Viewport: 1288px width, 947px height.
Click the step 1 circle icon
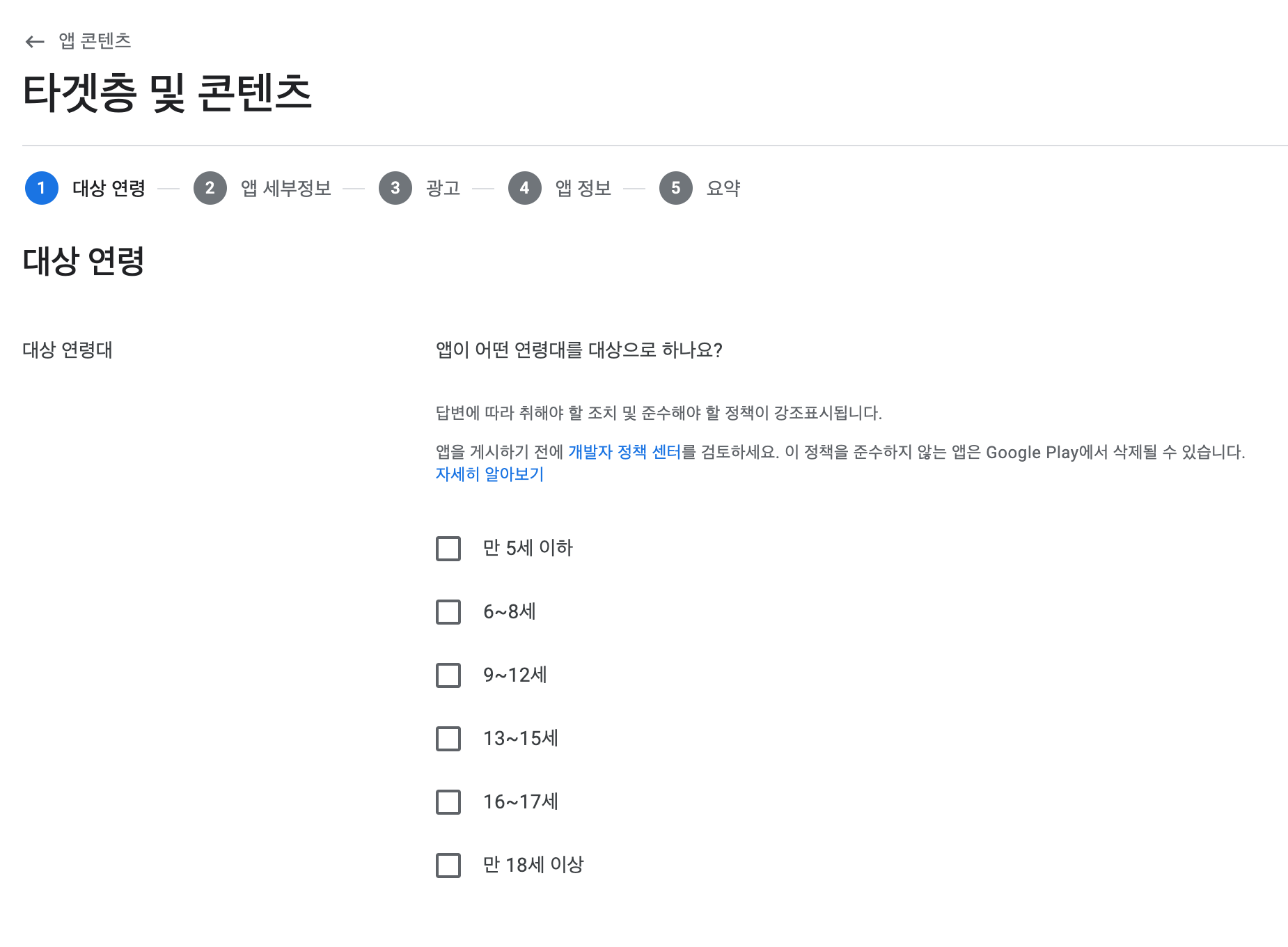click(42, 188)
